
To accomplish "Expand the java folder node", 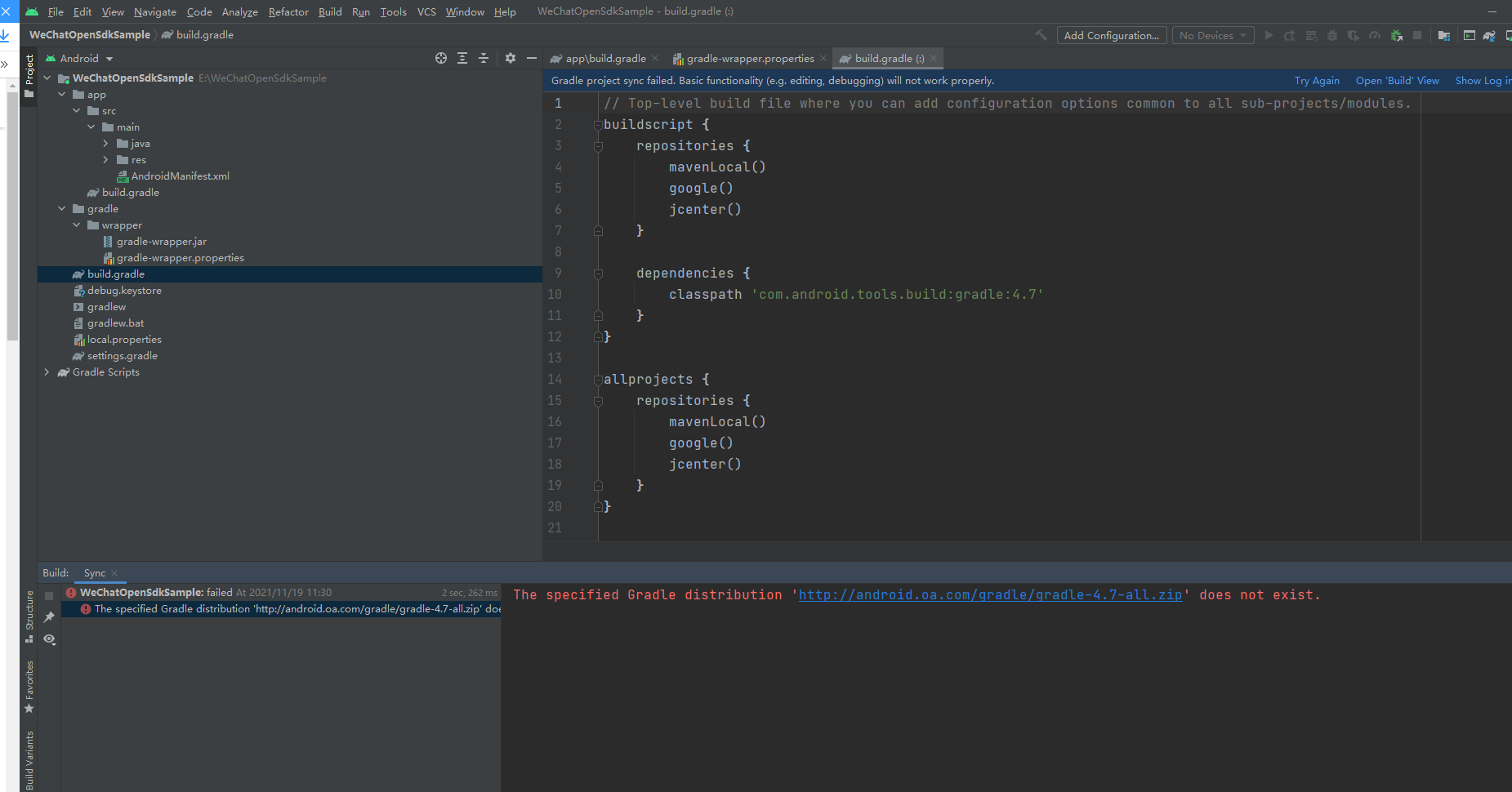I will 105,144.
